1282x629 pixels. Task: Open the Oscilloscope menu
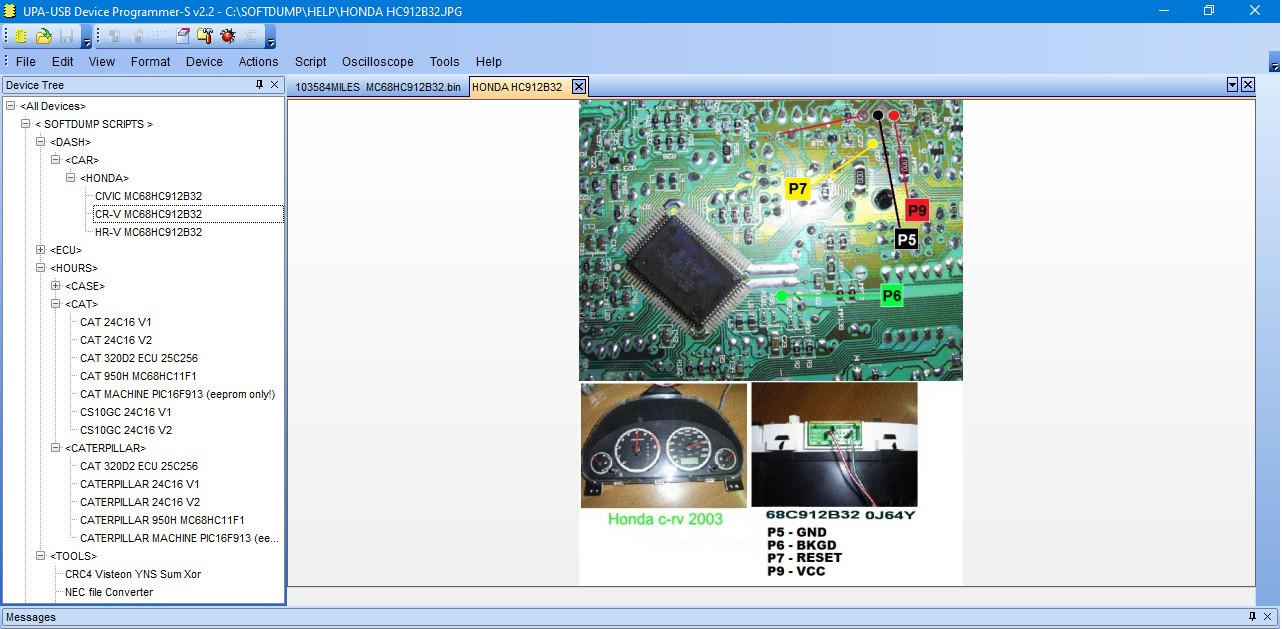[378, 62]
